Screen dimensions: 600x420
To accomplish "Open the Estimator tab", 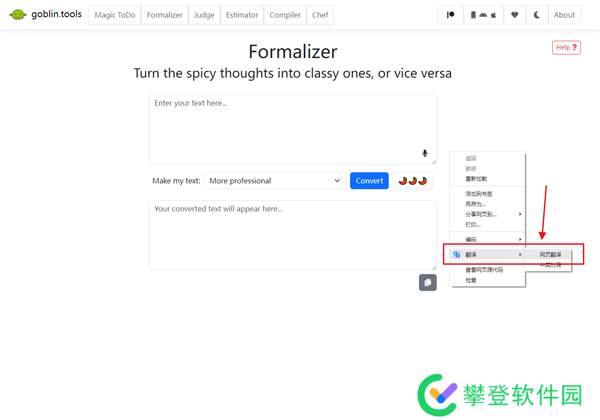I will click(x=242, y=15).
